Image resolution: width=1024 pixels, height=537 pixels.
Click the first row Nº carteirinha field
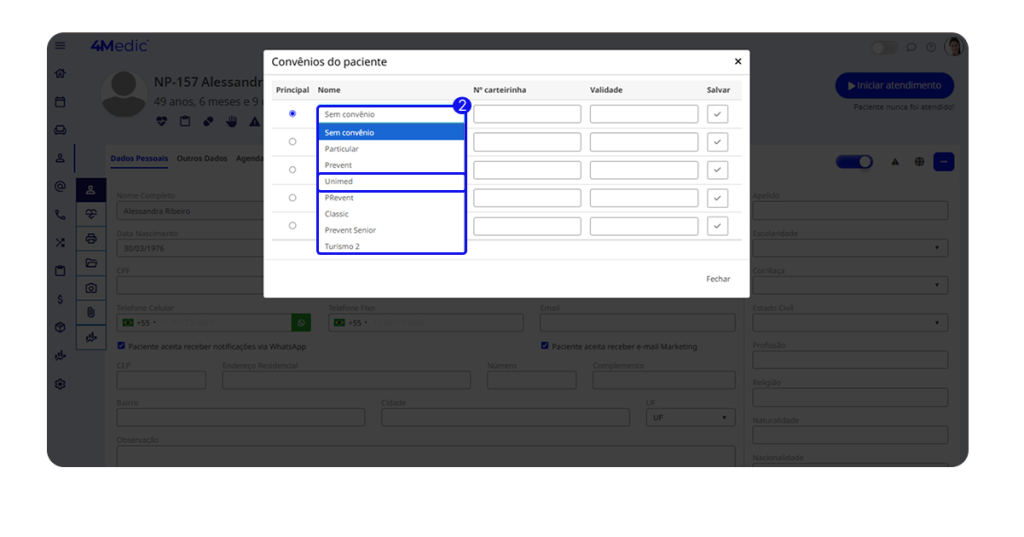tap(527, 114)
